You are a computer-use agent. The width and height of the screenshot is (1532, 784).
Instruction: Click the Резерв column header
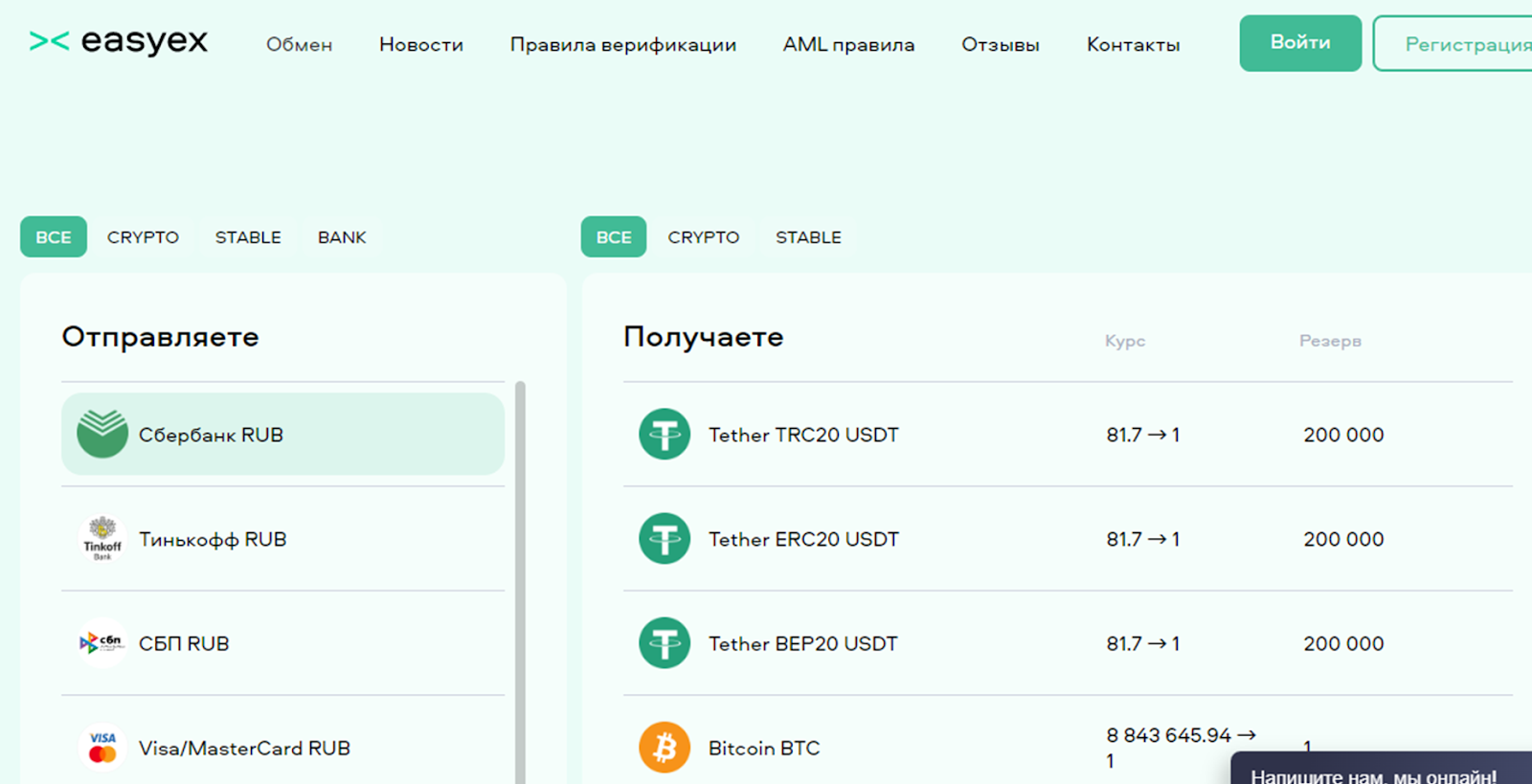click(x=1330, y=341)
